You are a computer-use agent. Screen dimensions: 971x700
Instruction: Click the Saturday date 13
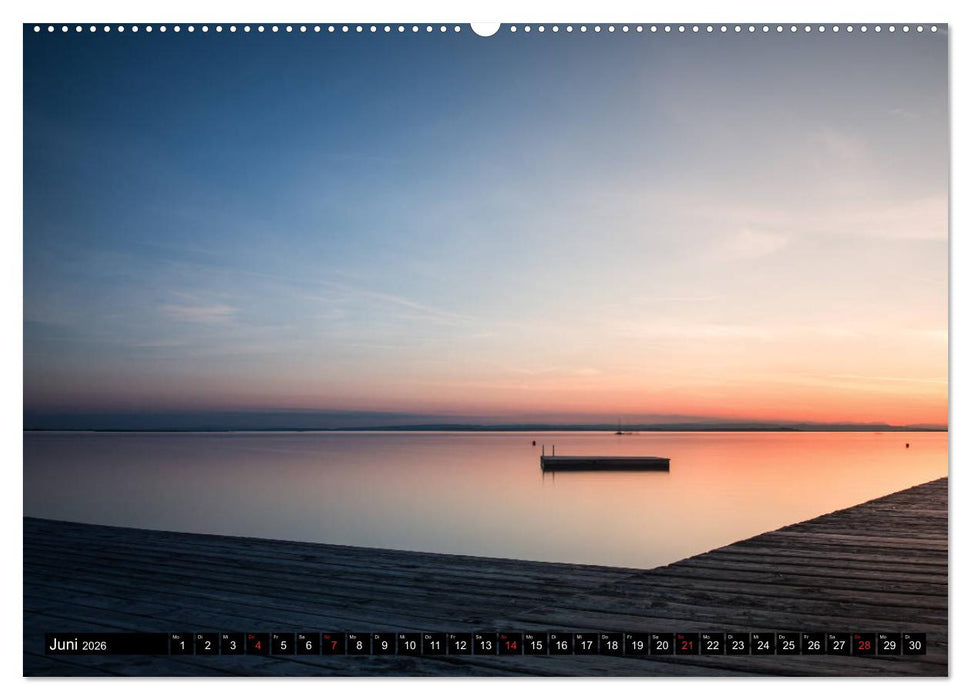point(486,646)
